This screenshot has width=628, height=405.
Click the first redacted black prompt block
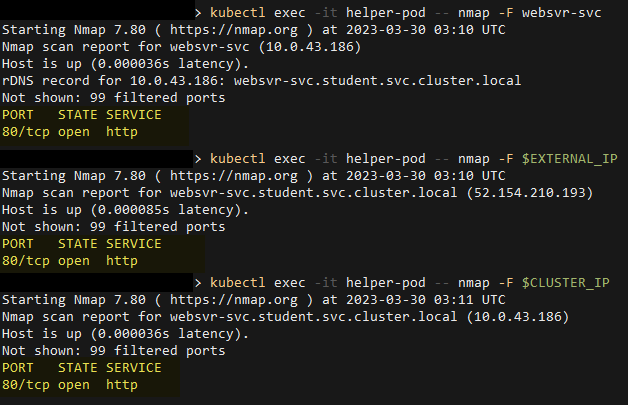pos(97,11)
